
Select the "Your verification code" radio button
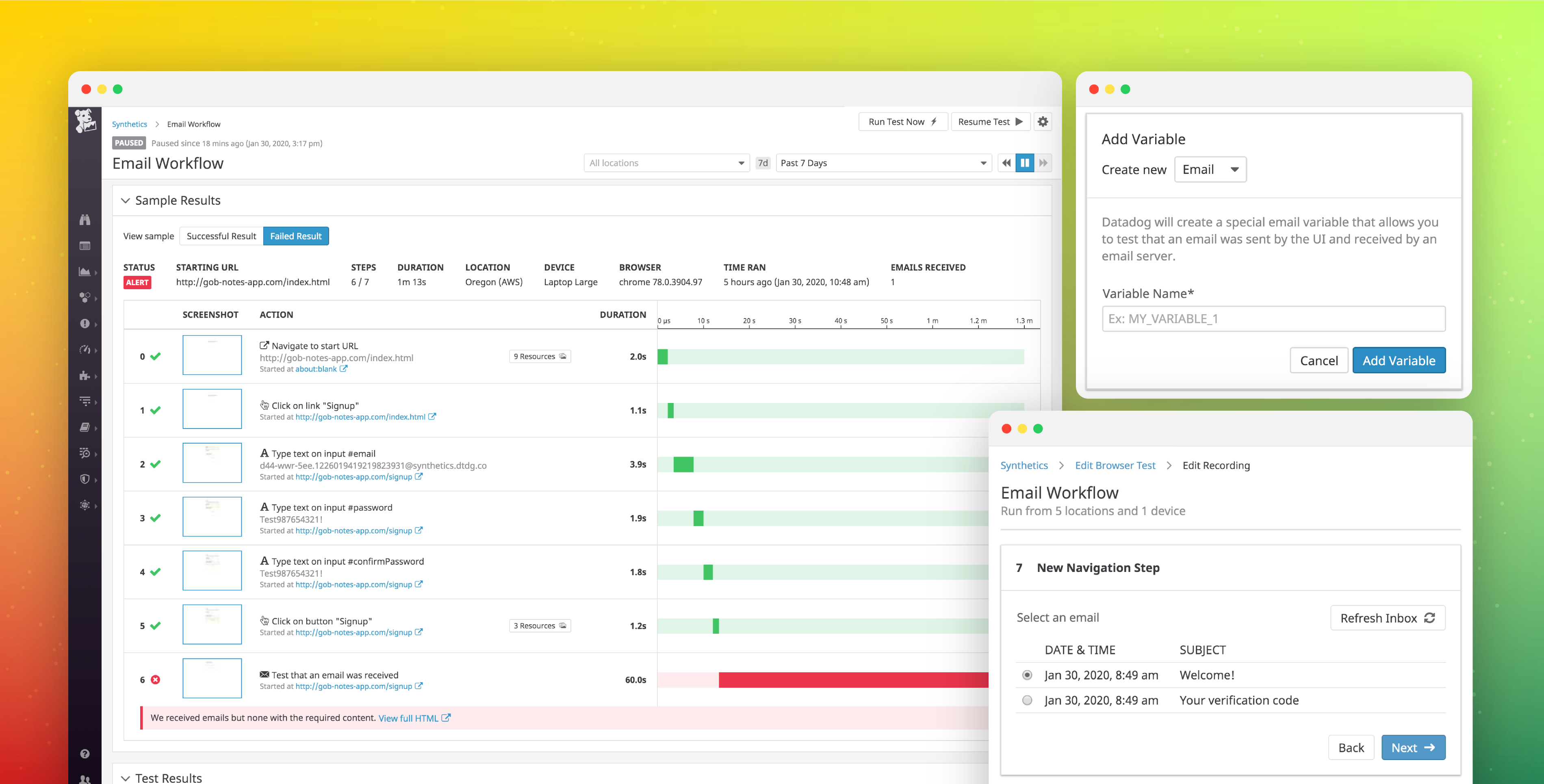coord(1027,700)
